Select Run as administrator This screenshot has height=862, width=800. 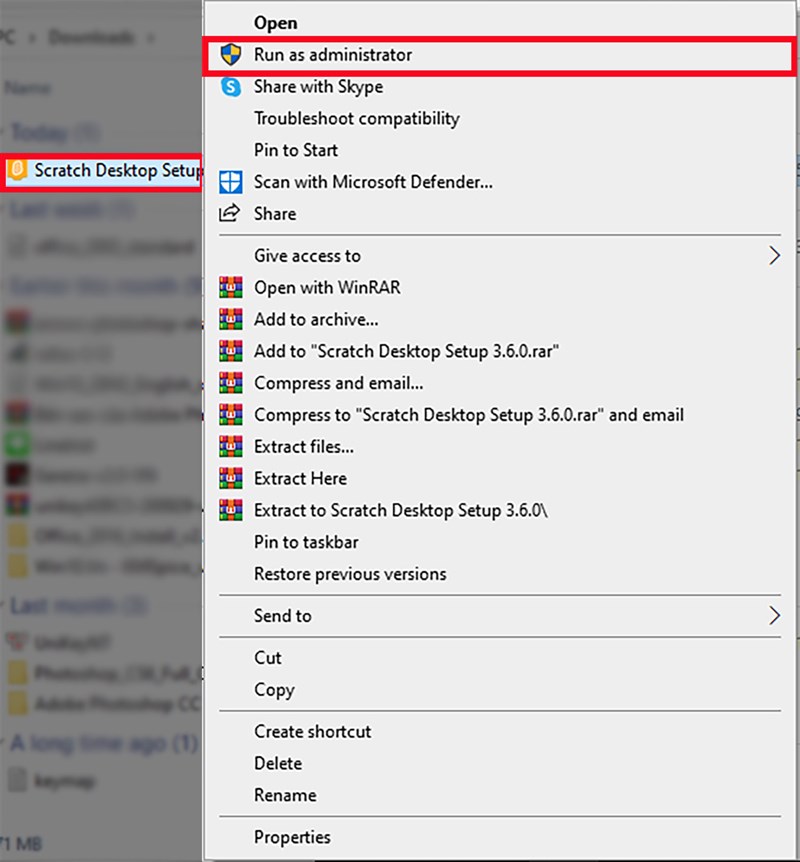click(x=499, y=55)
